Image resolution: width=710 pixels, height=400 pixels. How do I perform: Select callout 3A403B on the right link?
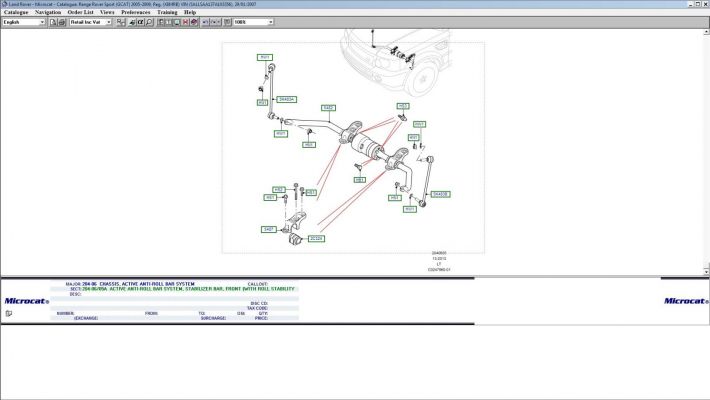point(440,194)
